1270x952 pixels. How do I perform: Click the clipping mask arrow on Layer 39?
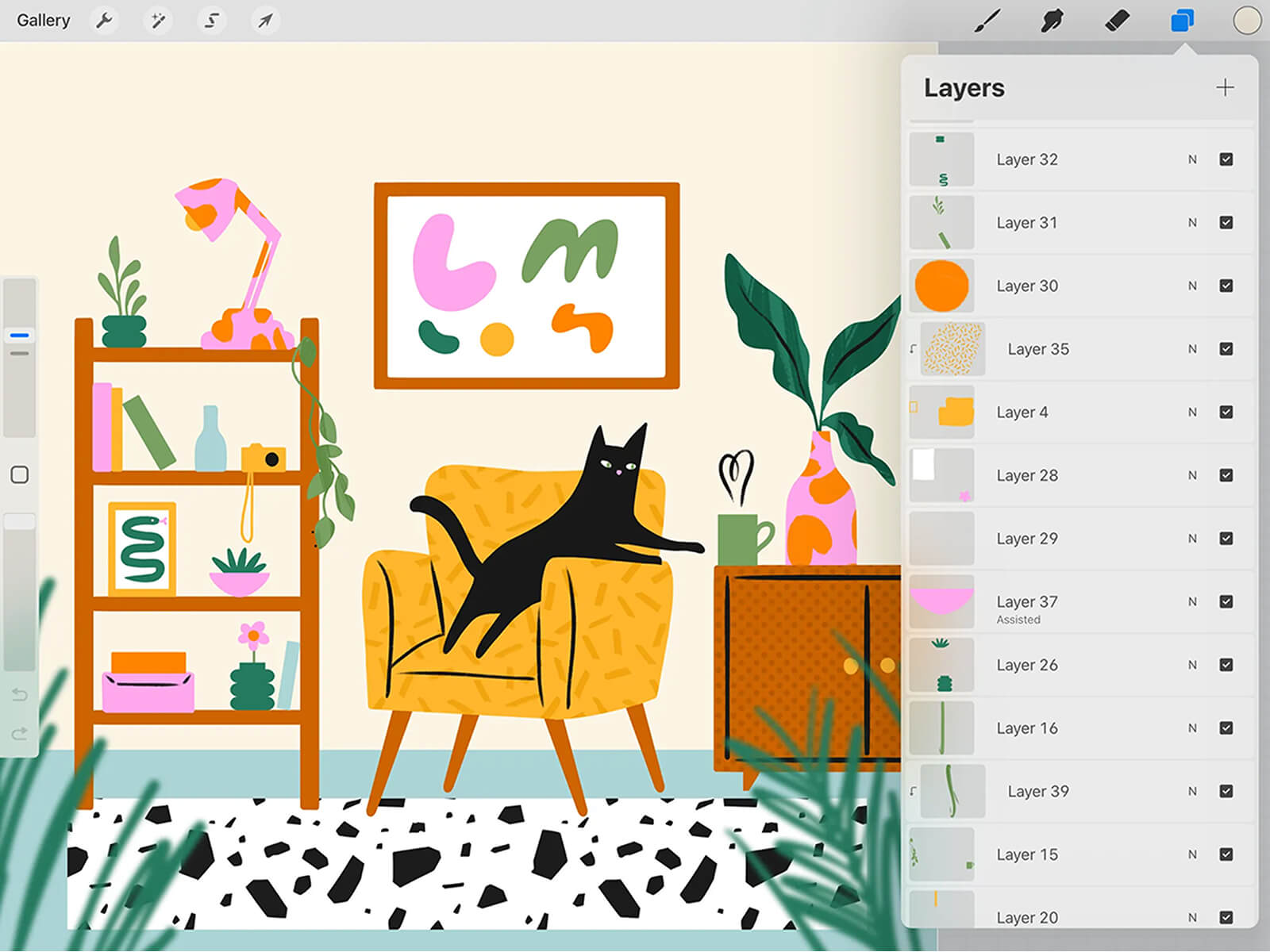click(913, 792)
